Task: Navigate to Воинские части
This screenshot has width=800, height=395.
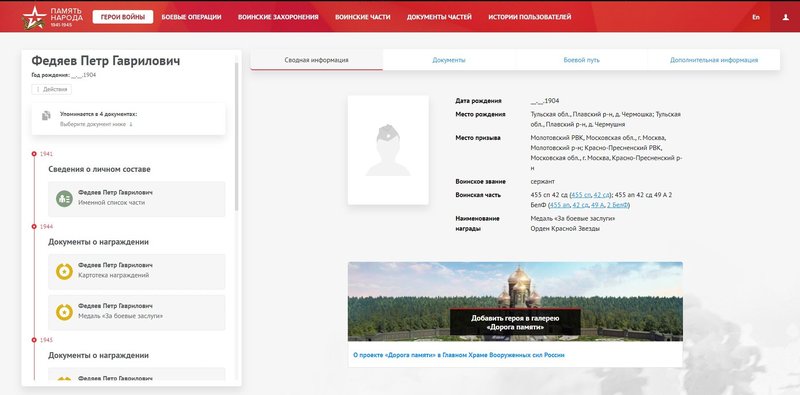Action: [x=363, y=17]
